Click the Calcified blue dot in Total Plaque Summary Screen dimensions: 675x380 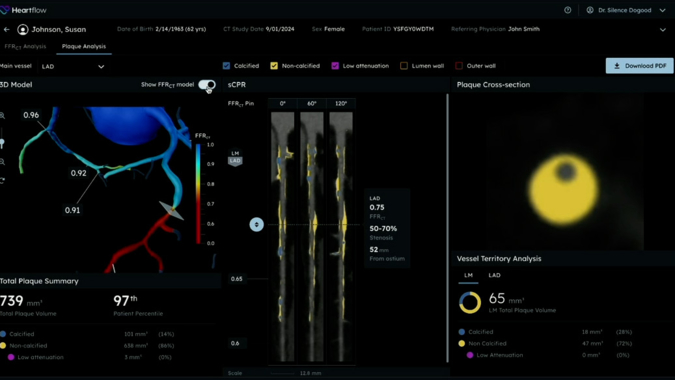pos(3,334)
